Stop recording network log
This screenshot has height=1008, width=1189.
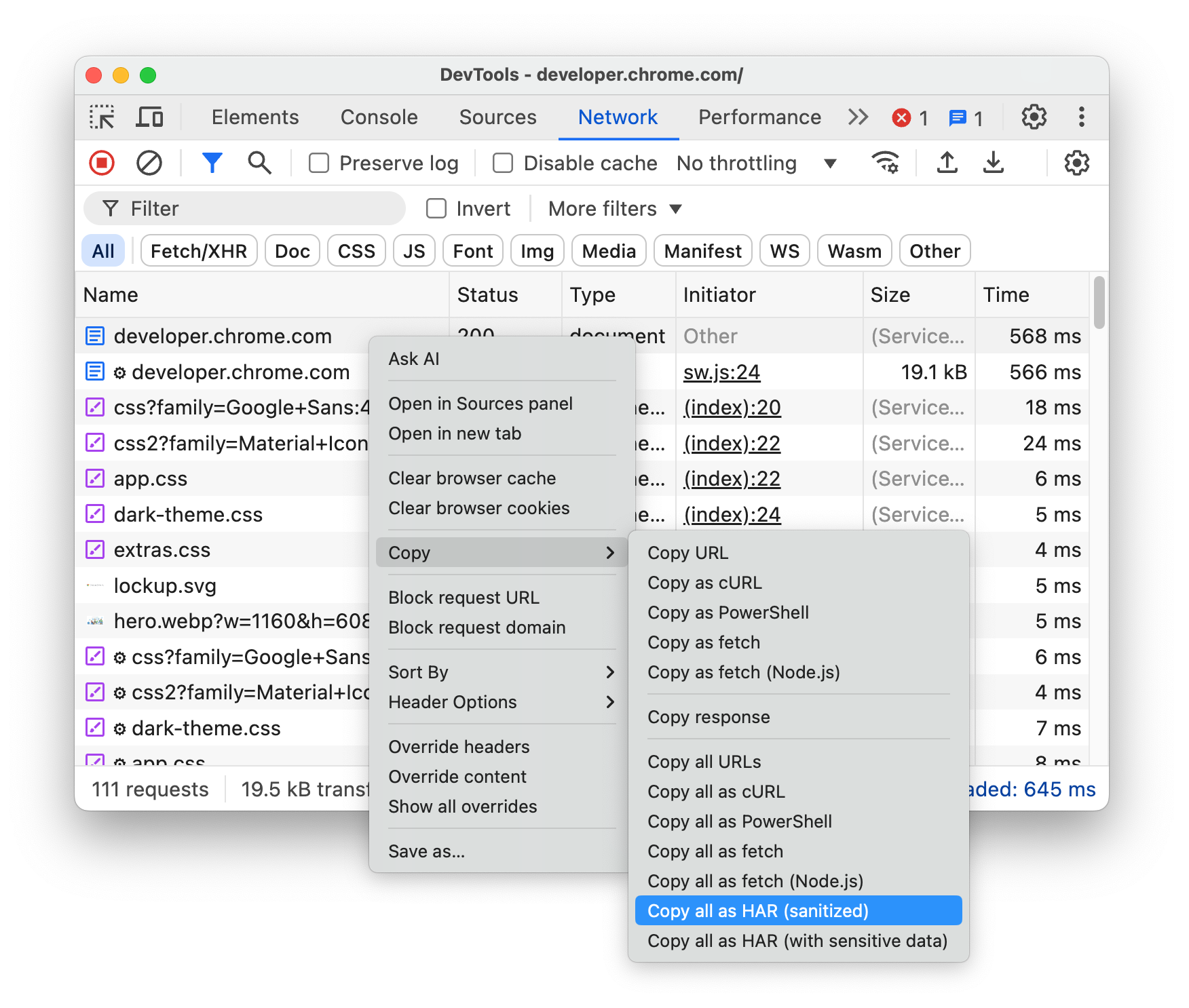102,163
